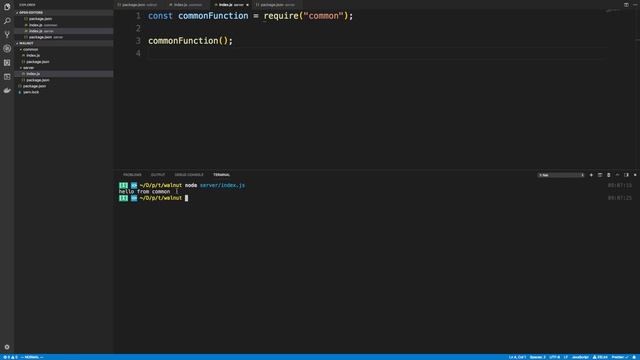
Task: Toggle panel position icon
Action: (x=626, y=175)
